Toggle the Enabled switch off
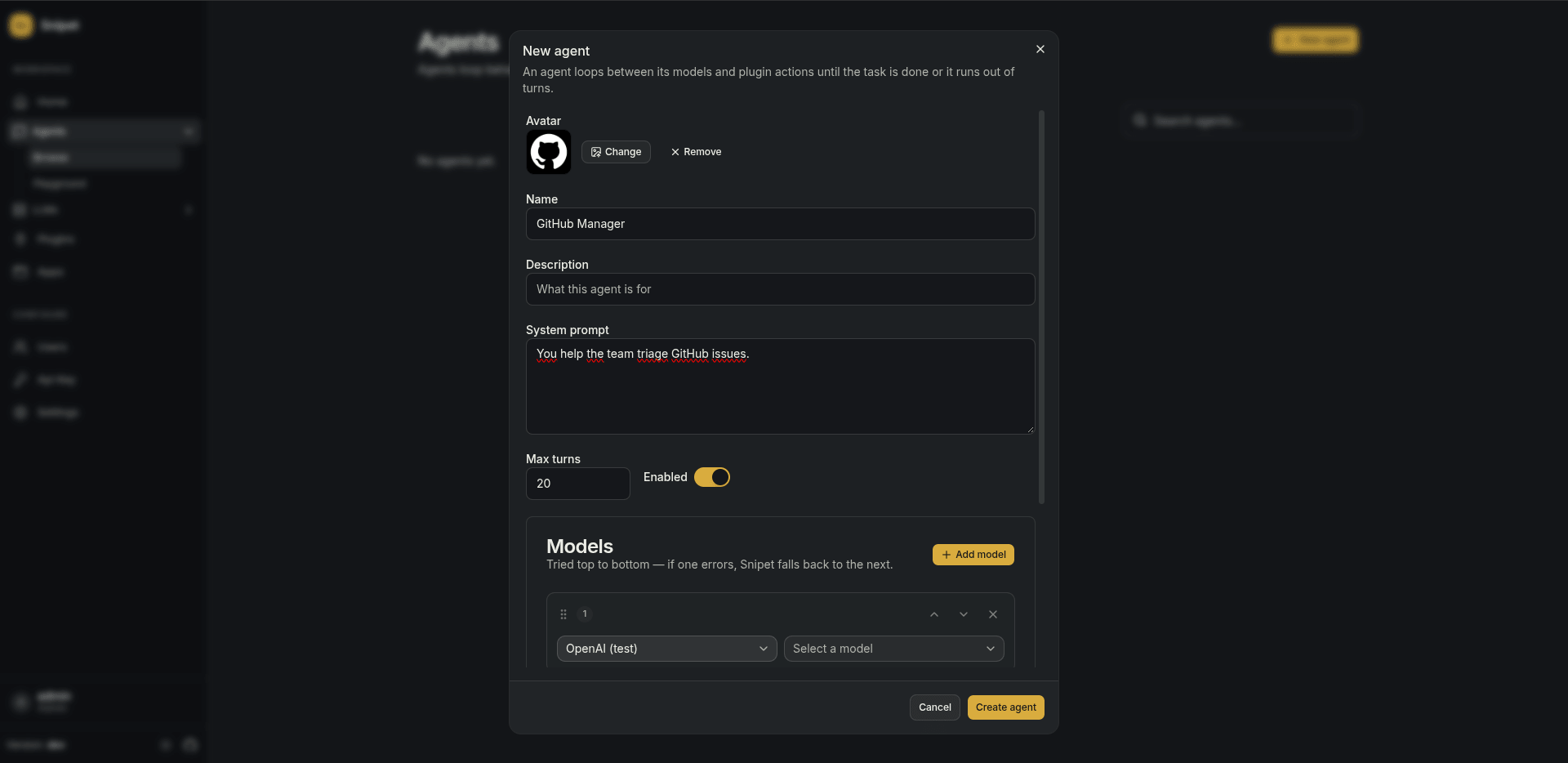Screen dimensions: 1568x763 pos(712,477)
